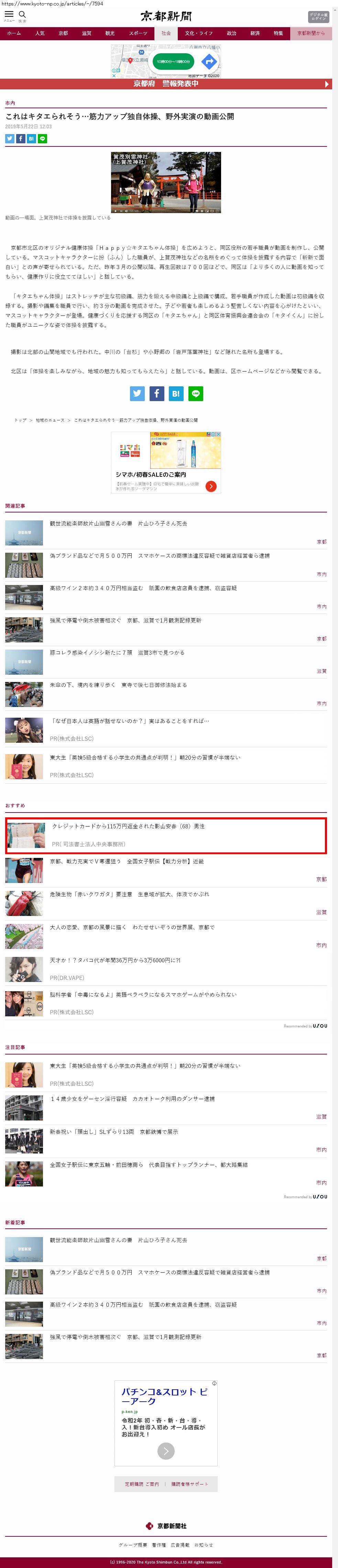338x1568 pixels.
Task: Share via top LINE icon
Action: click(x=43, y=139)
